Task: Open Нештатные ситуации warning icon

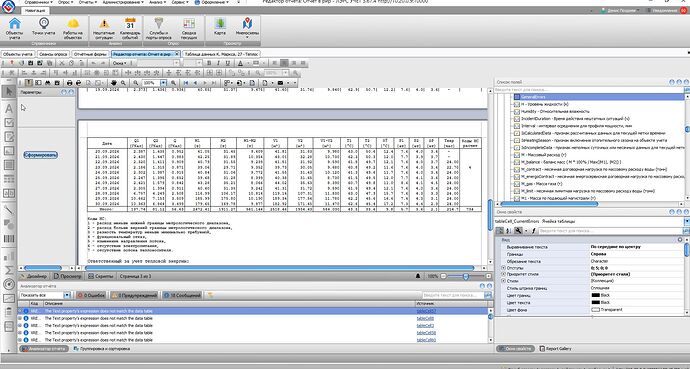Action: tap(104, 29)
